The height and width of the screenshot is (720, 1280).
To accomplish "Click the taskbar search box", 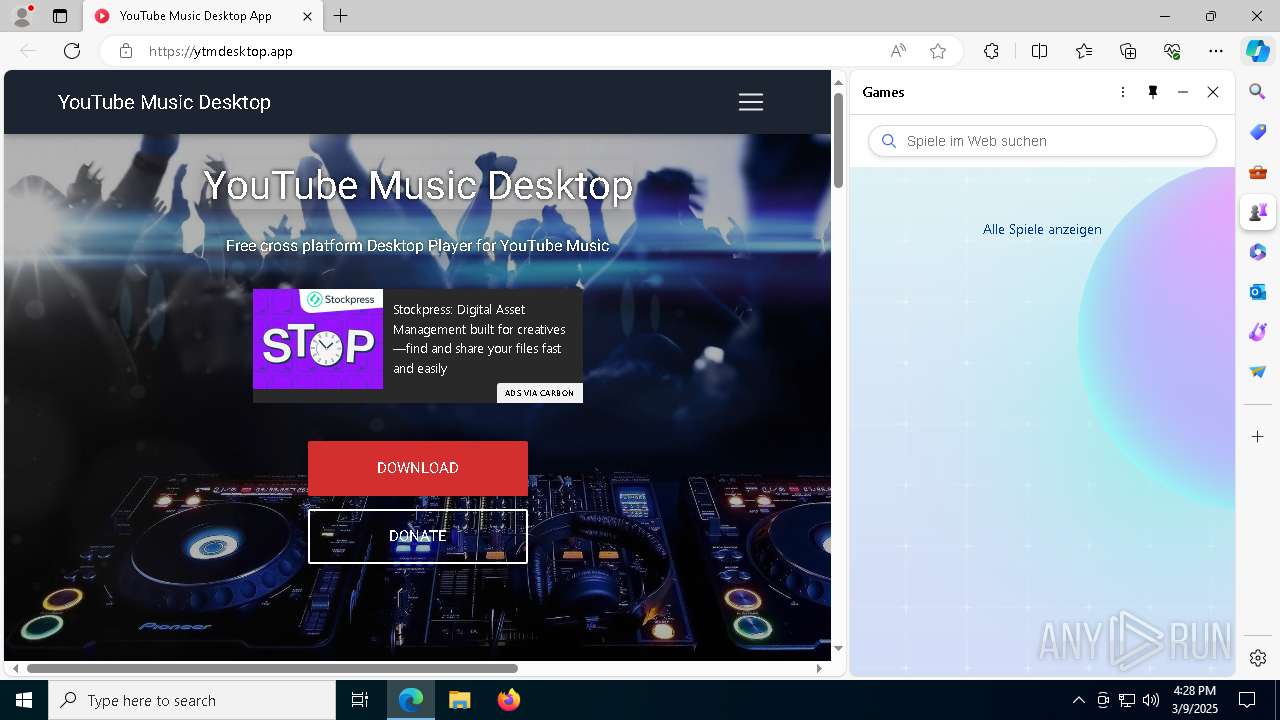I will (x=192, y=700).
